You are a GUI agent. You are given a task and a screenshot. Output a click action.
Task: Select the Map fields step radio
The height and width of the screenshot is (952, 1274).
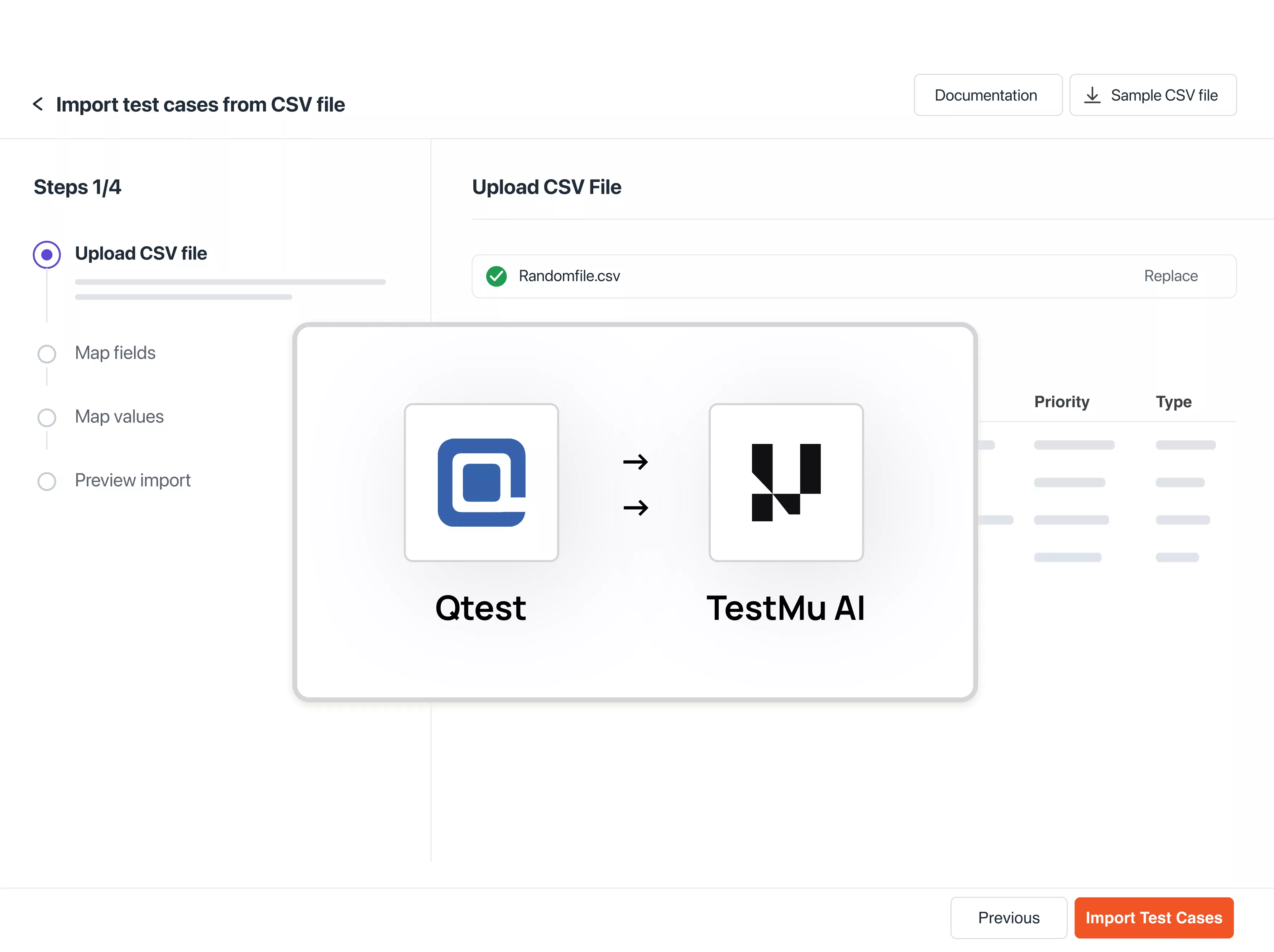tap(47, 354)
